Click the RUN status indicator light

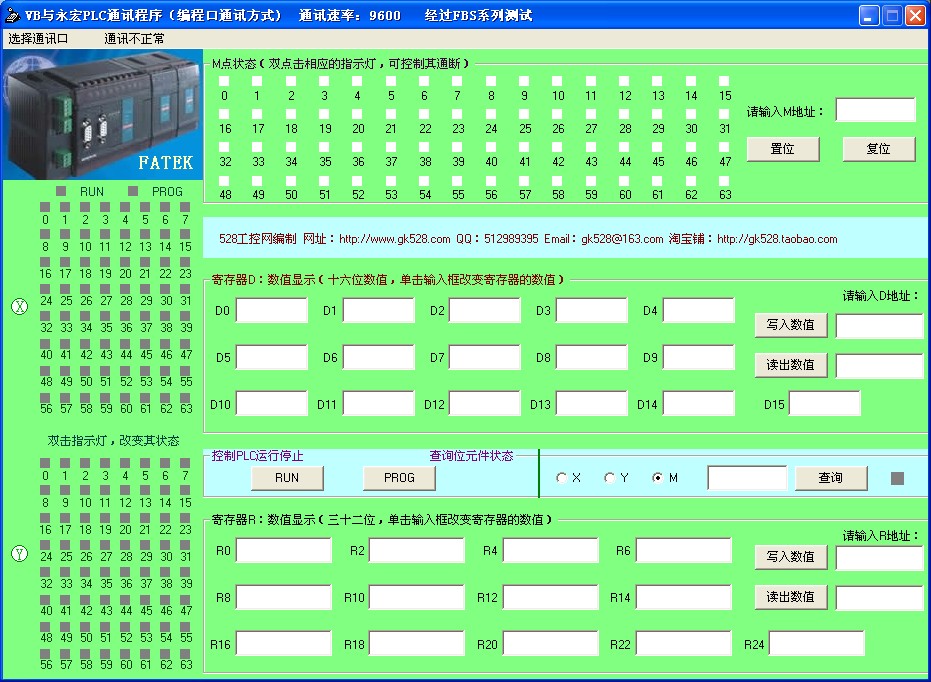pos(61,191)
